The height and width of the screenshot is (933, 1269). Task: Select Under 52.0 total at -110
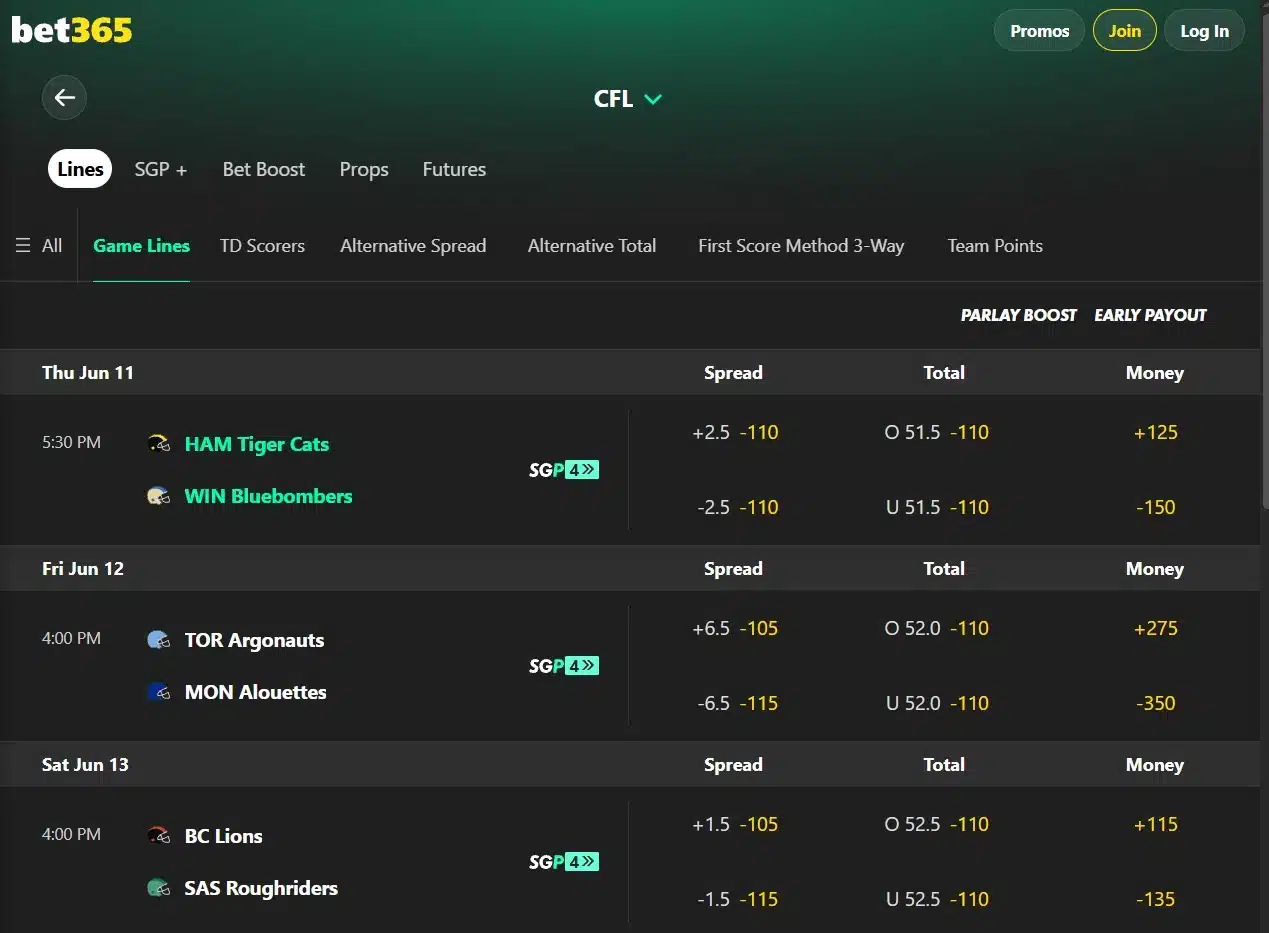click(937, 703)
